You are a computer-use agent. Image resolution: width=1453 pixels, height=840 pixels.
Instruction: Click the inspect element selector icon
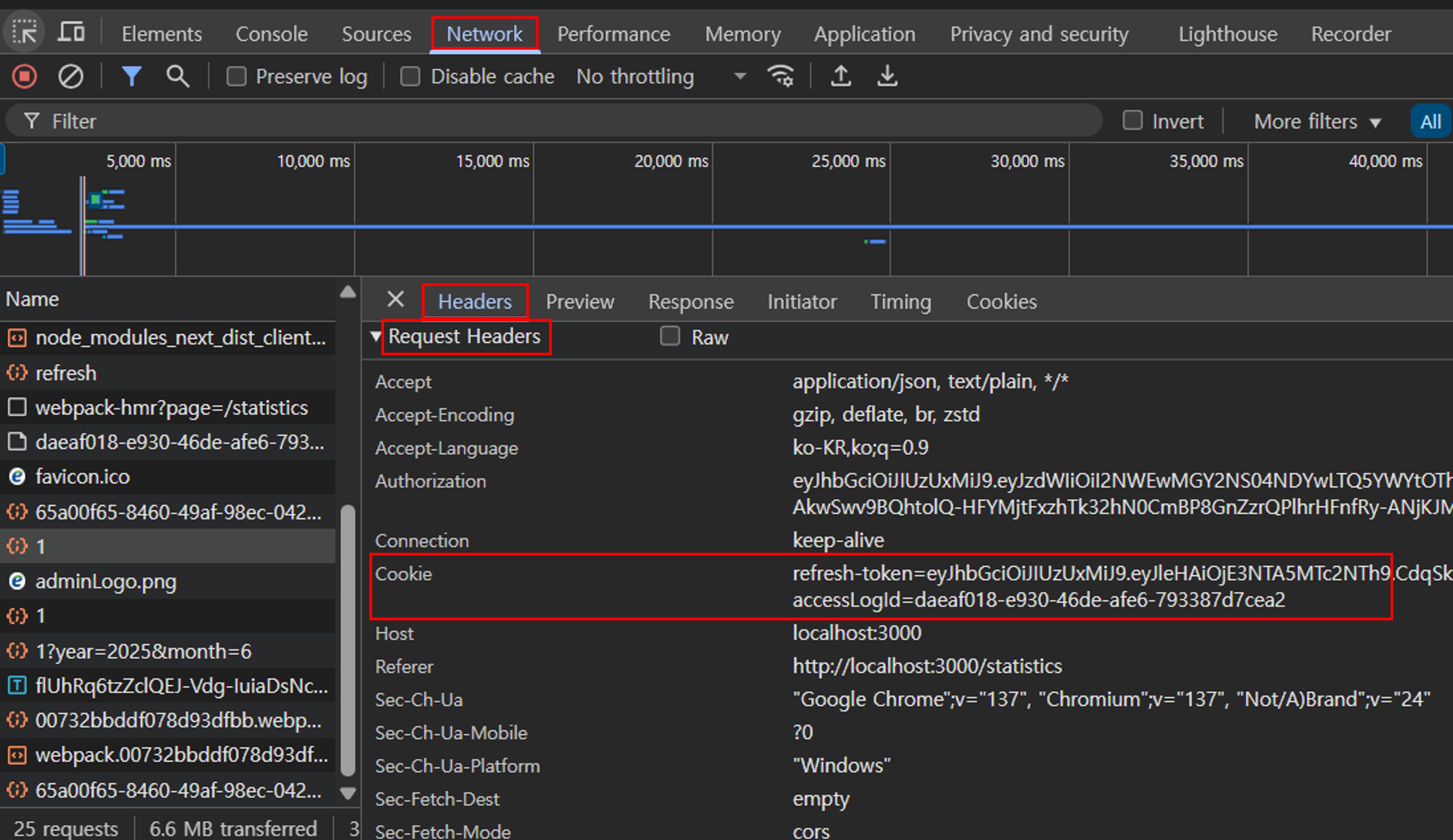tap(24, 32)
